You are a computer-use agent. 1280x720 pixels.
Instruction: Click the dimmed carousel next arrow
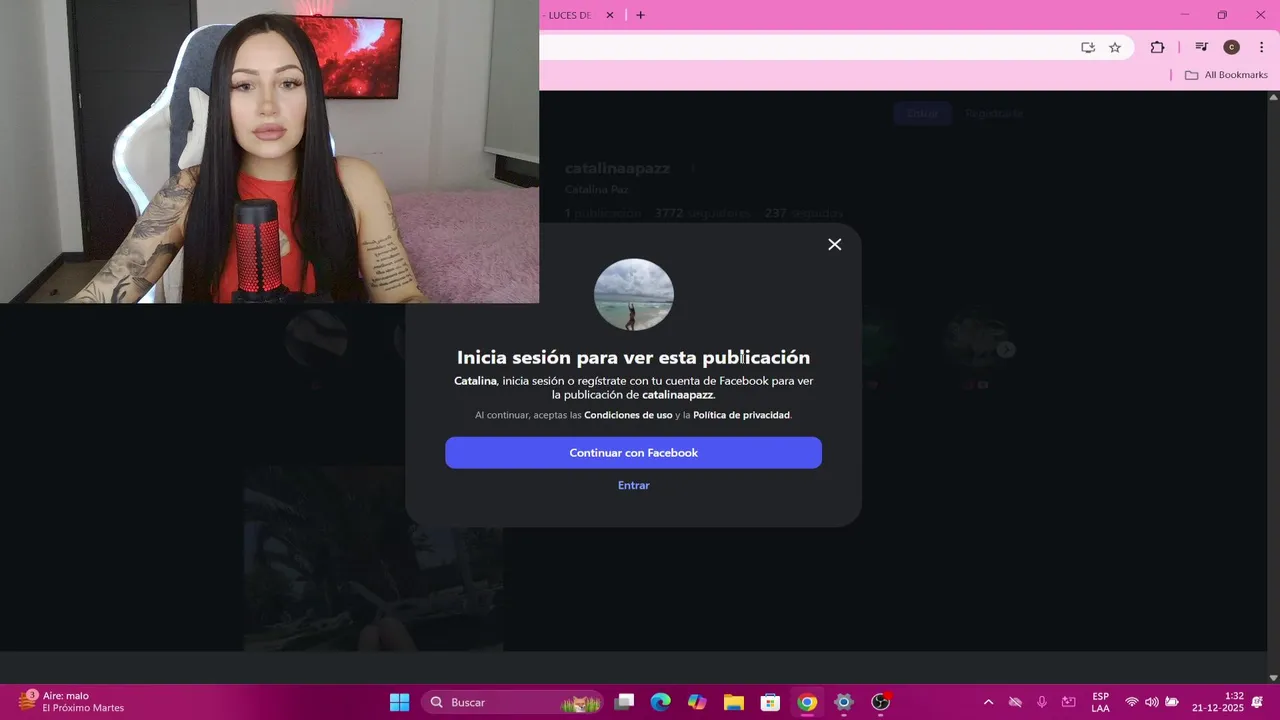(1006, 349)
